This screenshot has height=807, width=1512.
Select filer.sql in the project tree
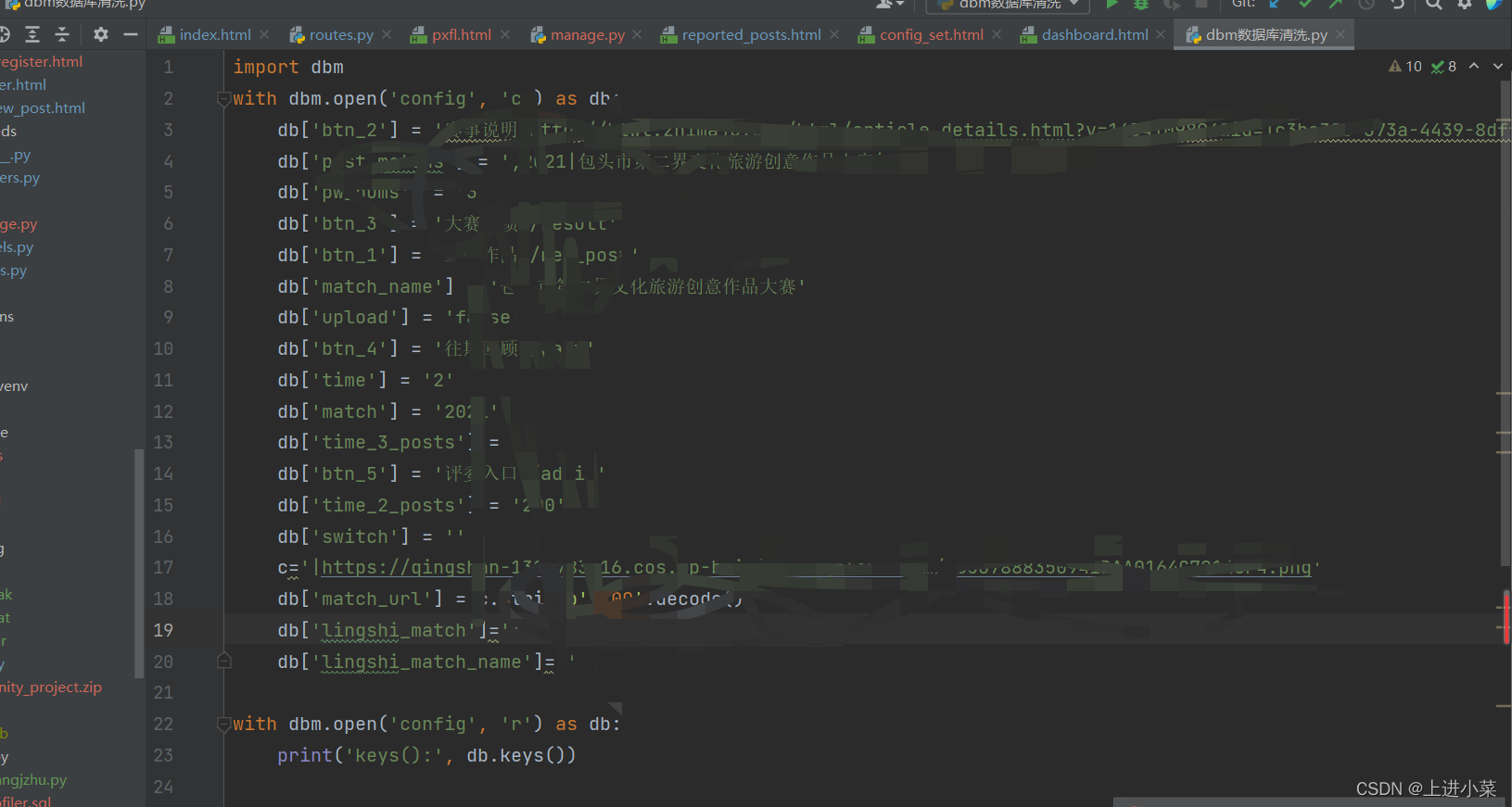tap(26, 801)
